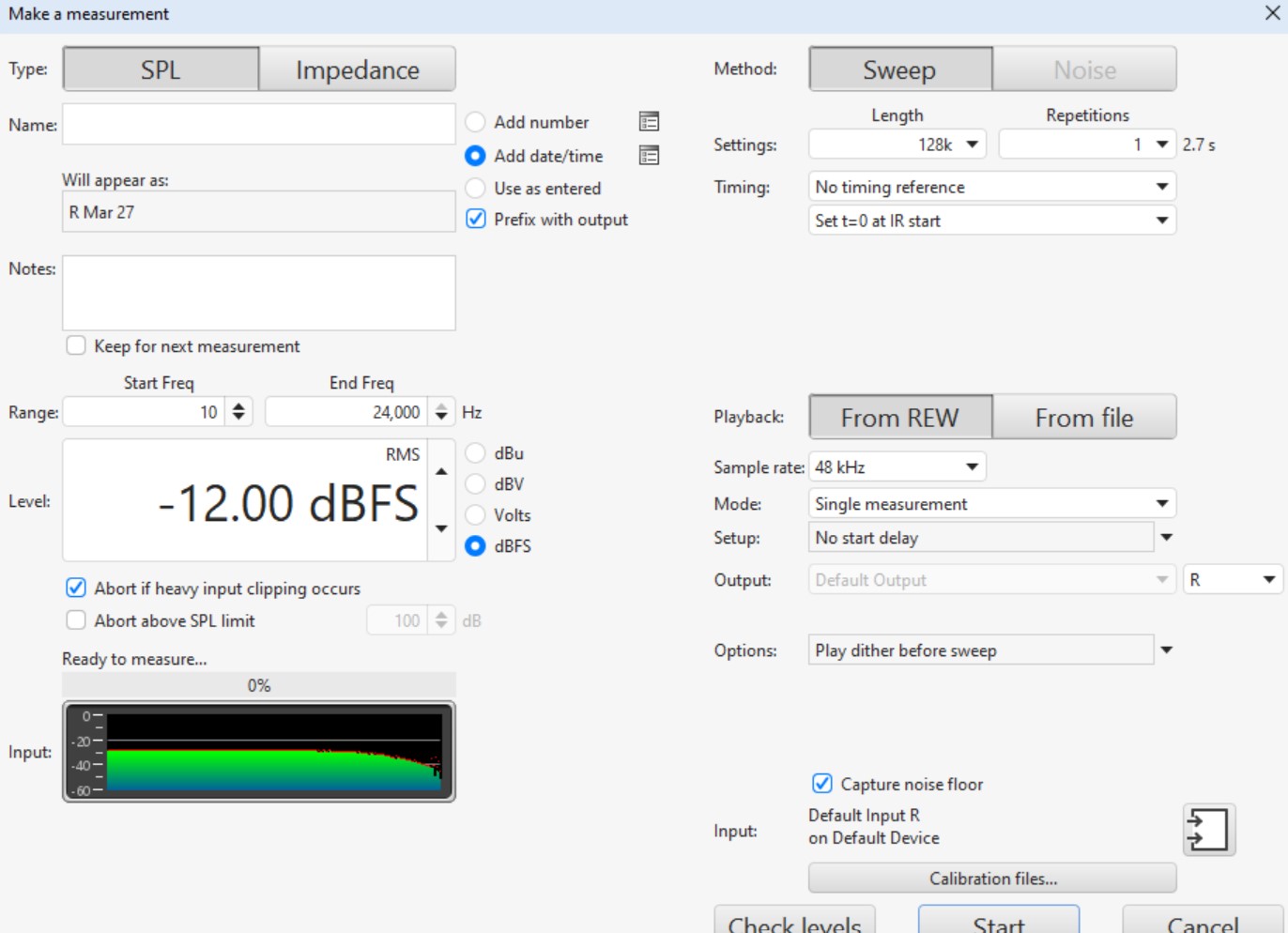The image size is (1288, 933).
Task: Close the Make a measurement dialog
Action: tap(1272, 13)
